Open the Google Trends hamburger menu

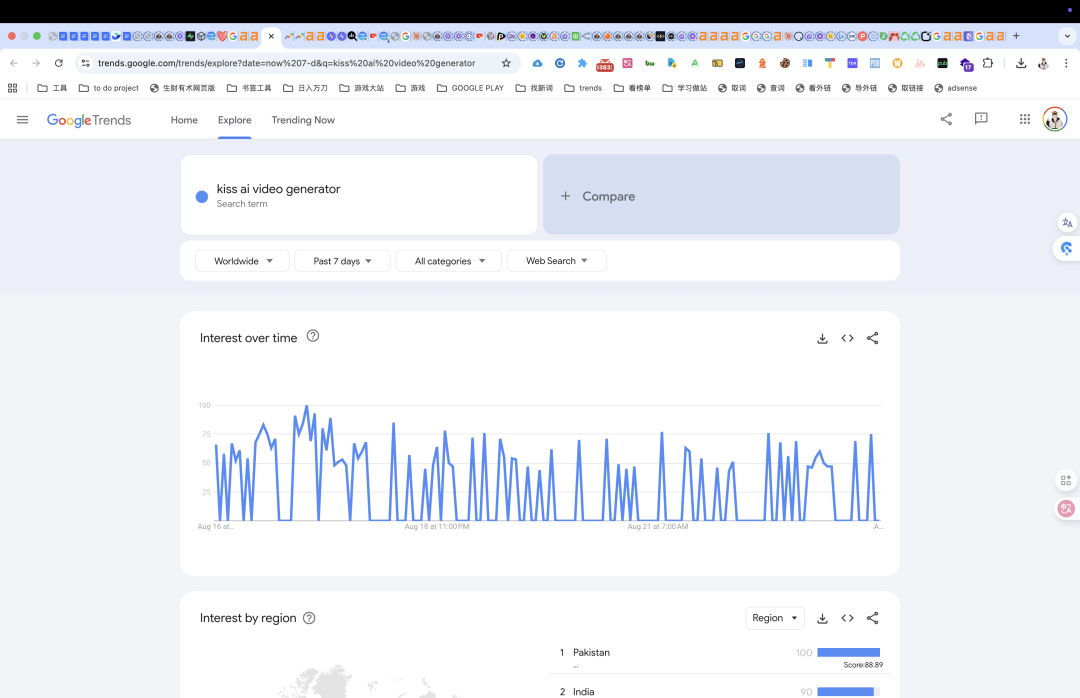[x=22, y=120]
